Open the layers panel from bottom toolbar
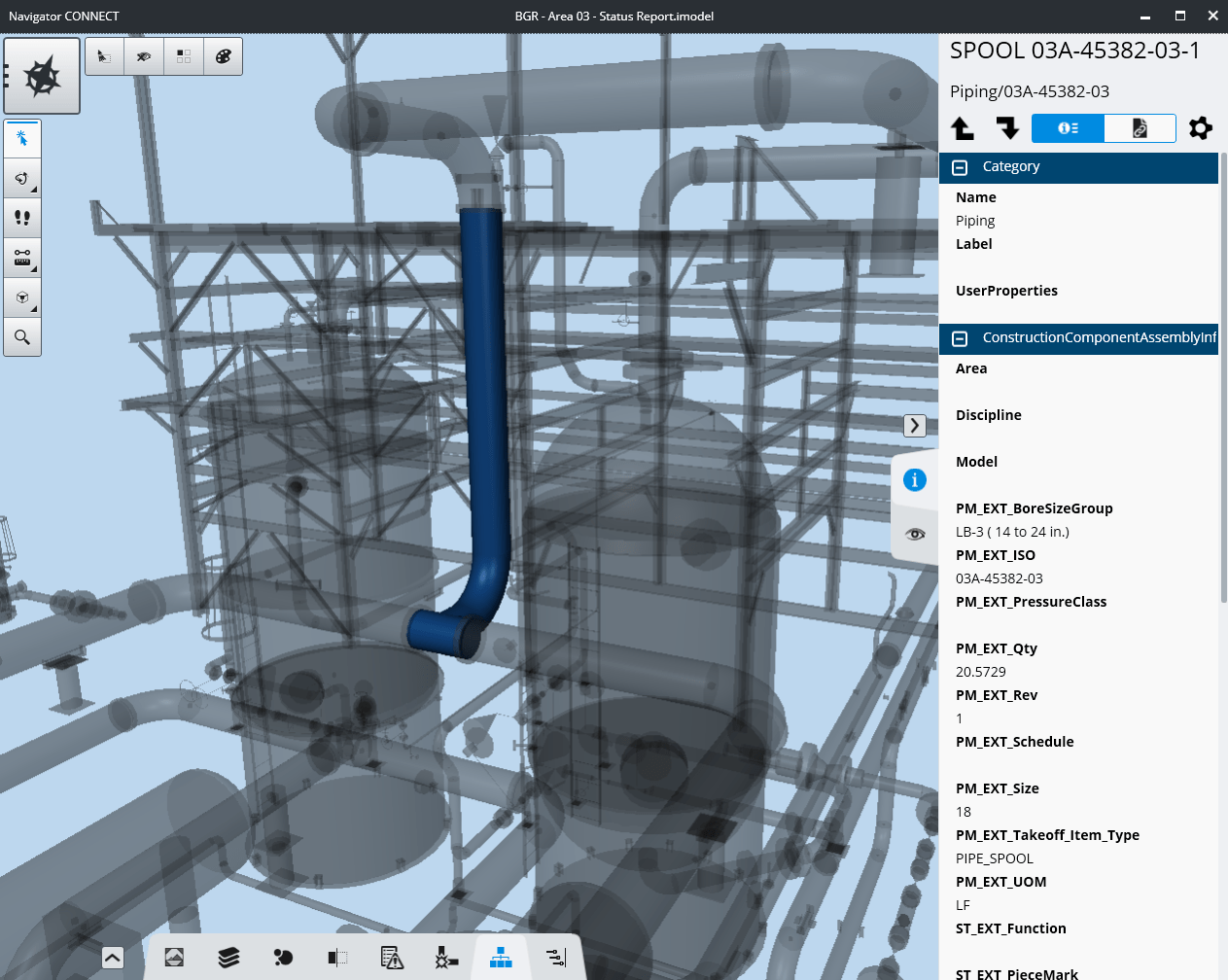The height and width of the screenshot is (980, 1228). point(228,958)
